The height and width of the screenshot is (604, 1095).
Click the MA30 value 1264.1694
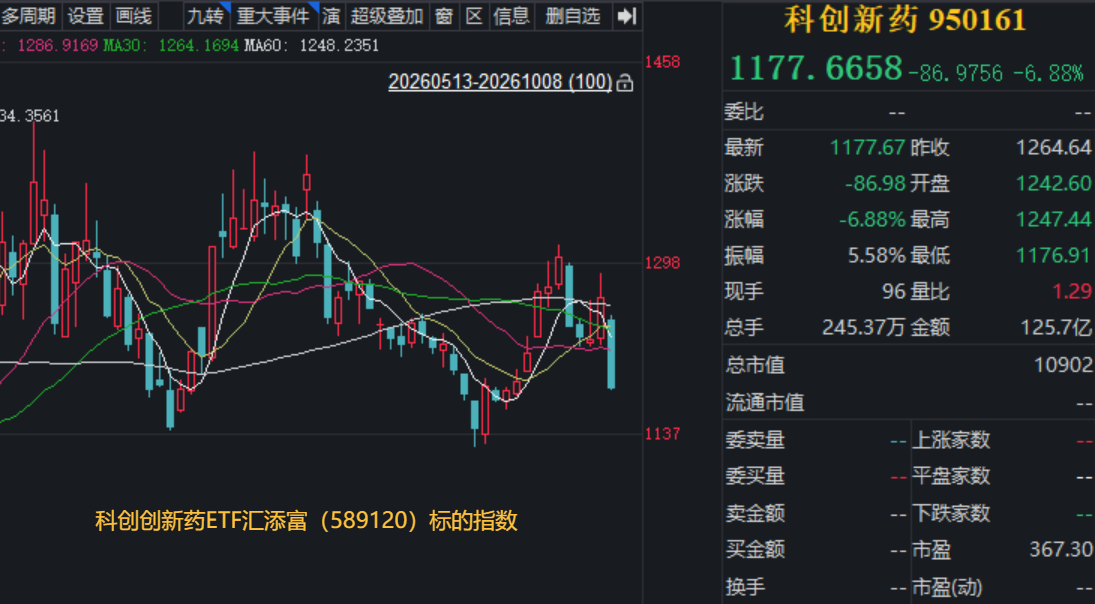[199, 46]
